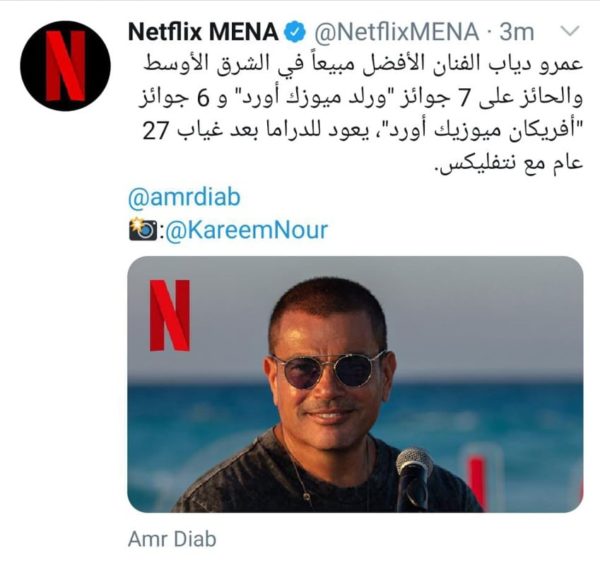Open the @amrdiab mention

pyautogui.click(x=184, y=197)
